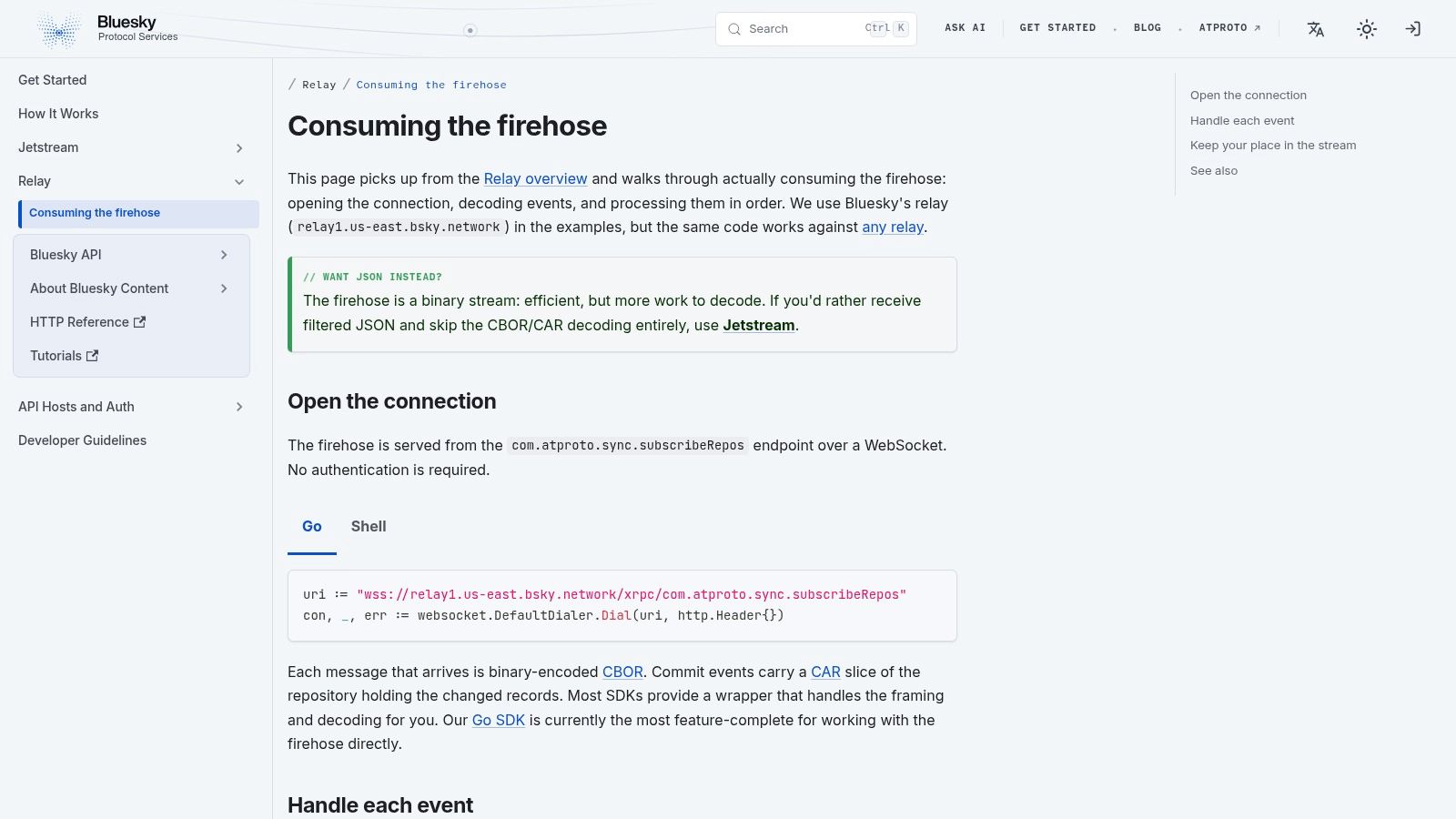
Task: Open the Jetstream link in the callout
Action: point(759,325)
